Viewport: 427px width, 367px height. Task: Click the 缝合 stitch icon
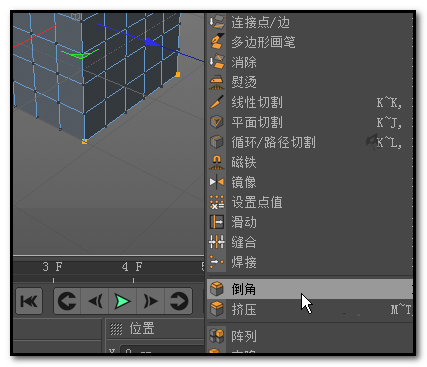[x=217, y=242]
